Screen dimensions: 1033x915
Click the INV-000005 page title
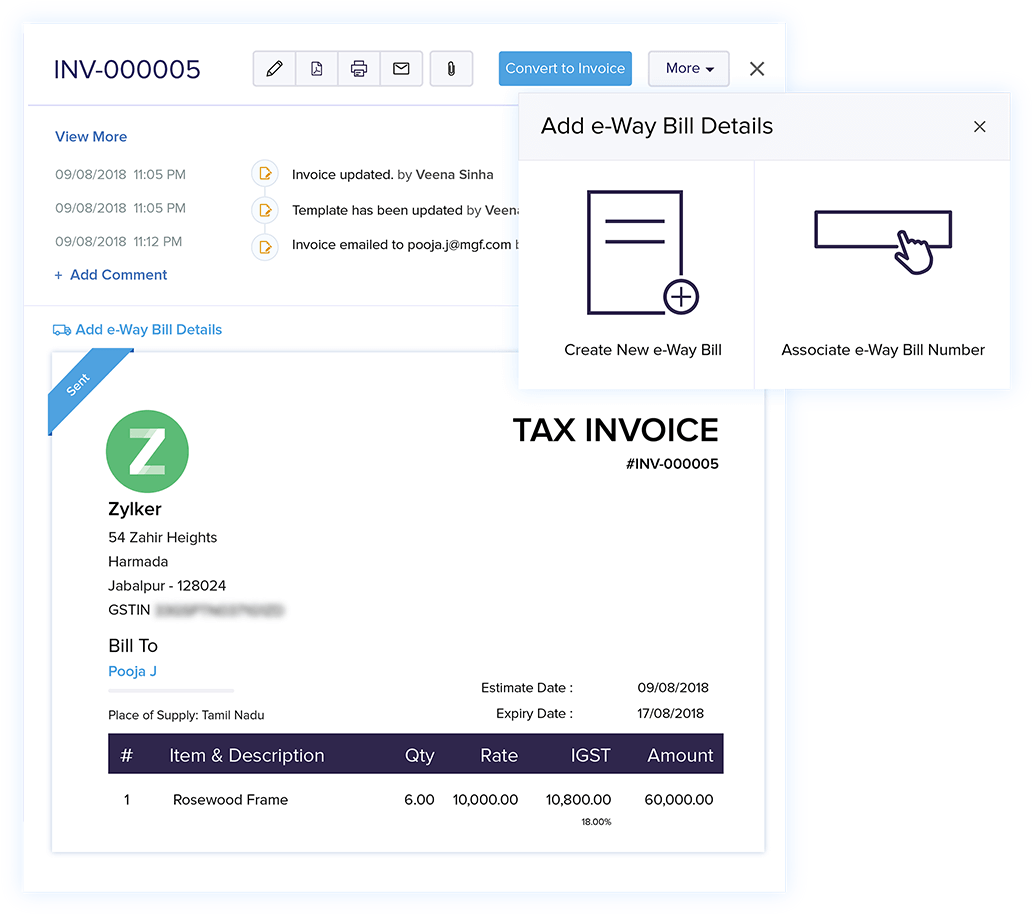point(126,69)
